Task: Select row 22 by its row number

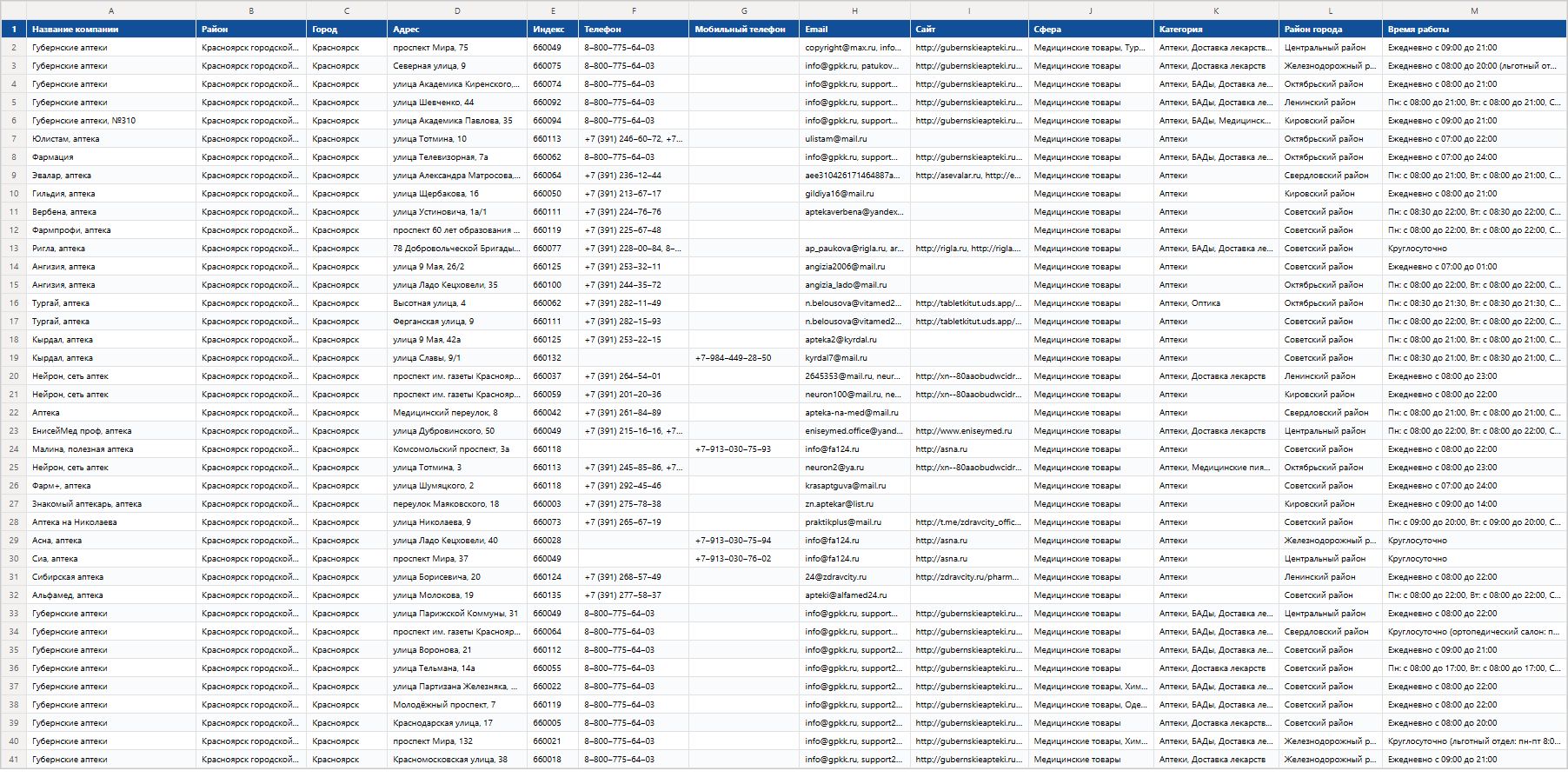Action: click(14, 413)
